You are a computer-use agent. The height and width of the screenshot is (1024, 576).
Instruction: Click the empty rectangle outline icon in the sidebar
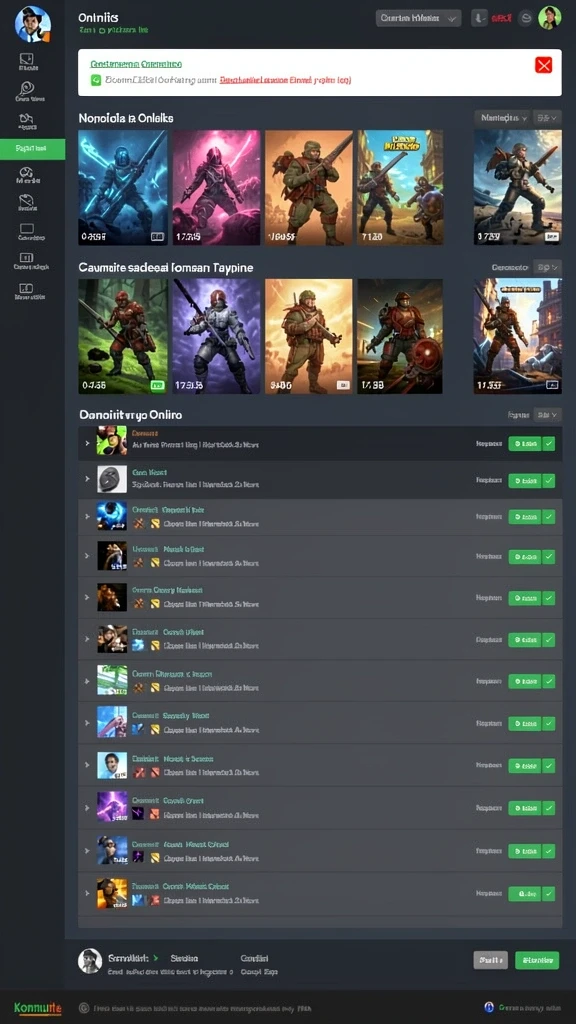click(x=27, y=229)
